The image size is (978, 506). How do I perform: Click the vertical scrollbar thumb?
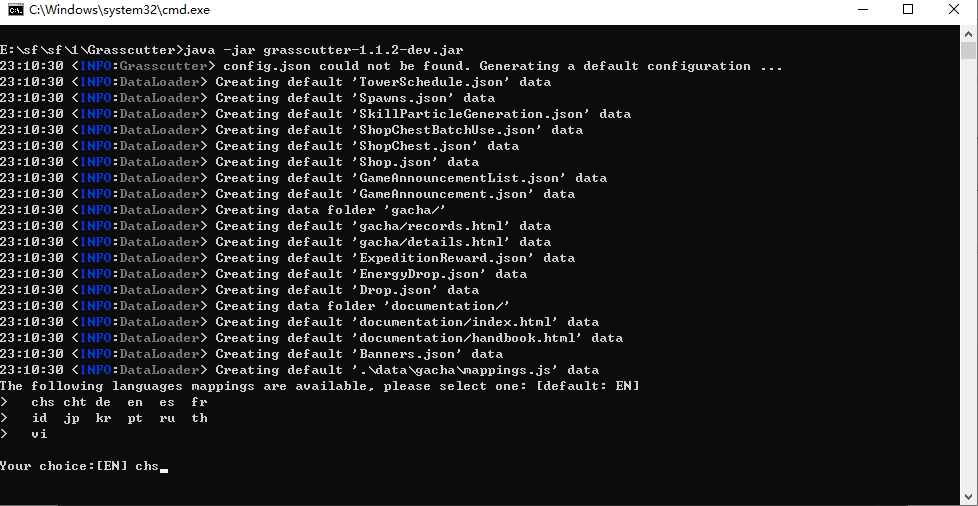tap(968, 51)
